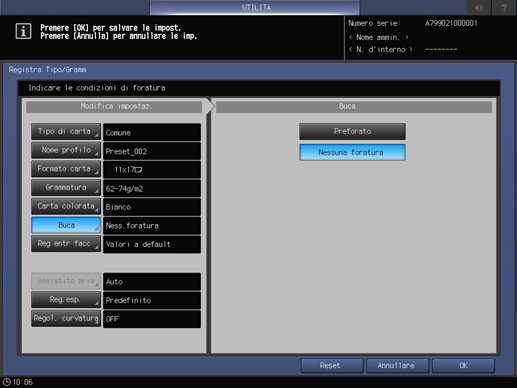Click the Nome ammin. label
The height and width of the screenshot is (388, 517).
click(x=378, y=37)
